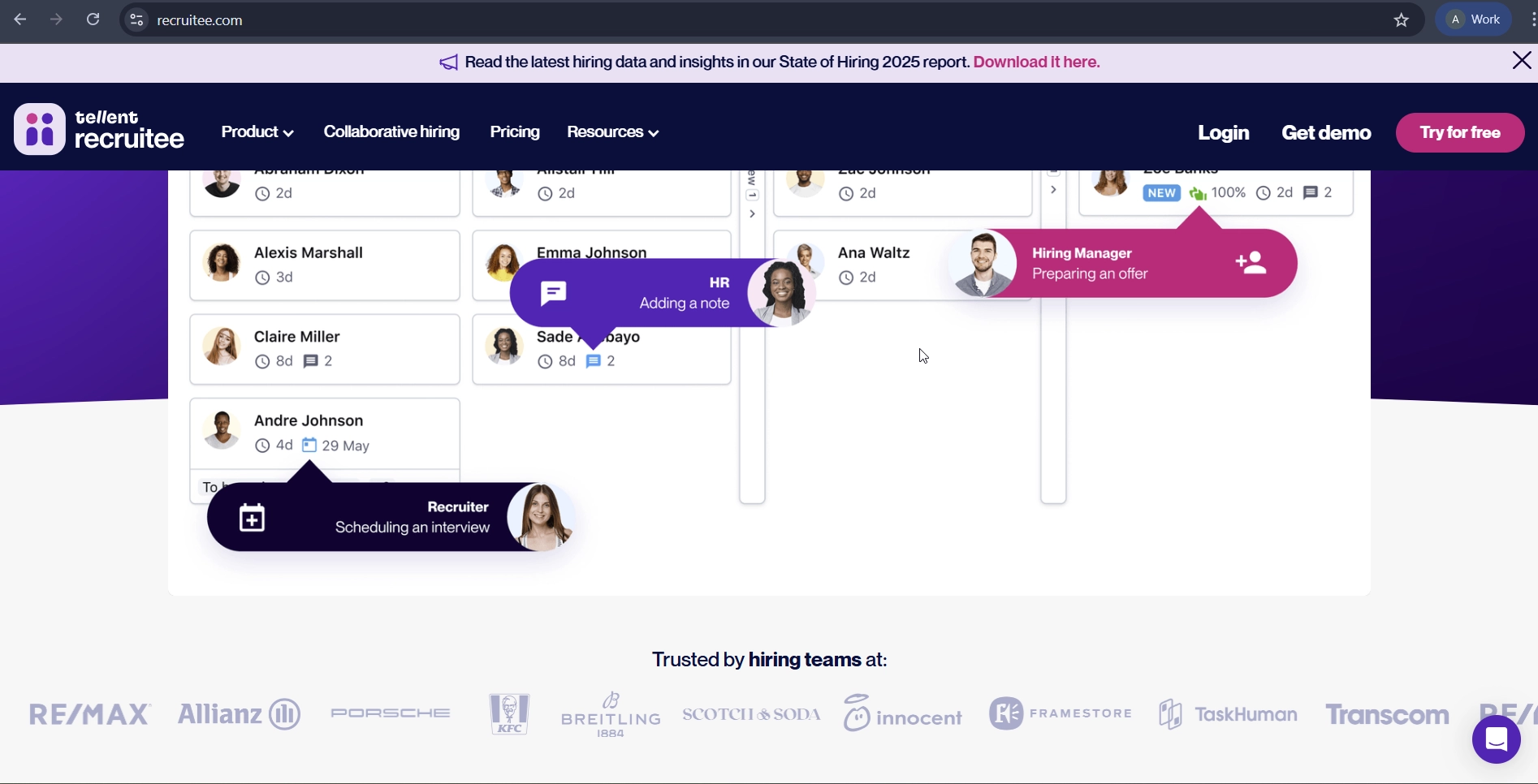1538x784 pixels.
Task: Open the Product dropdown
Action: (257, 132)
